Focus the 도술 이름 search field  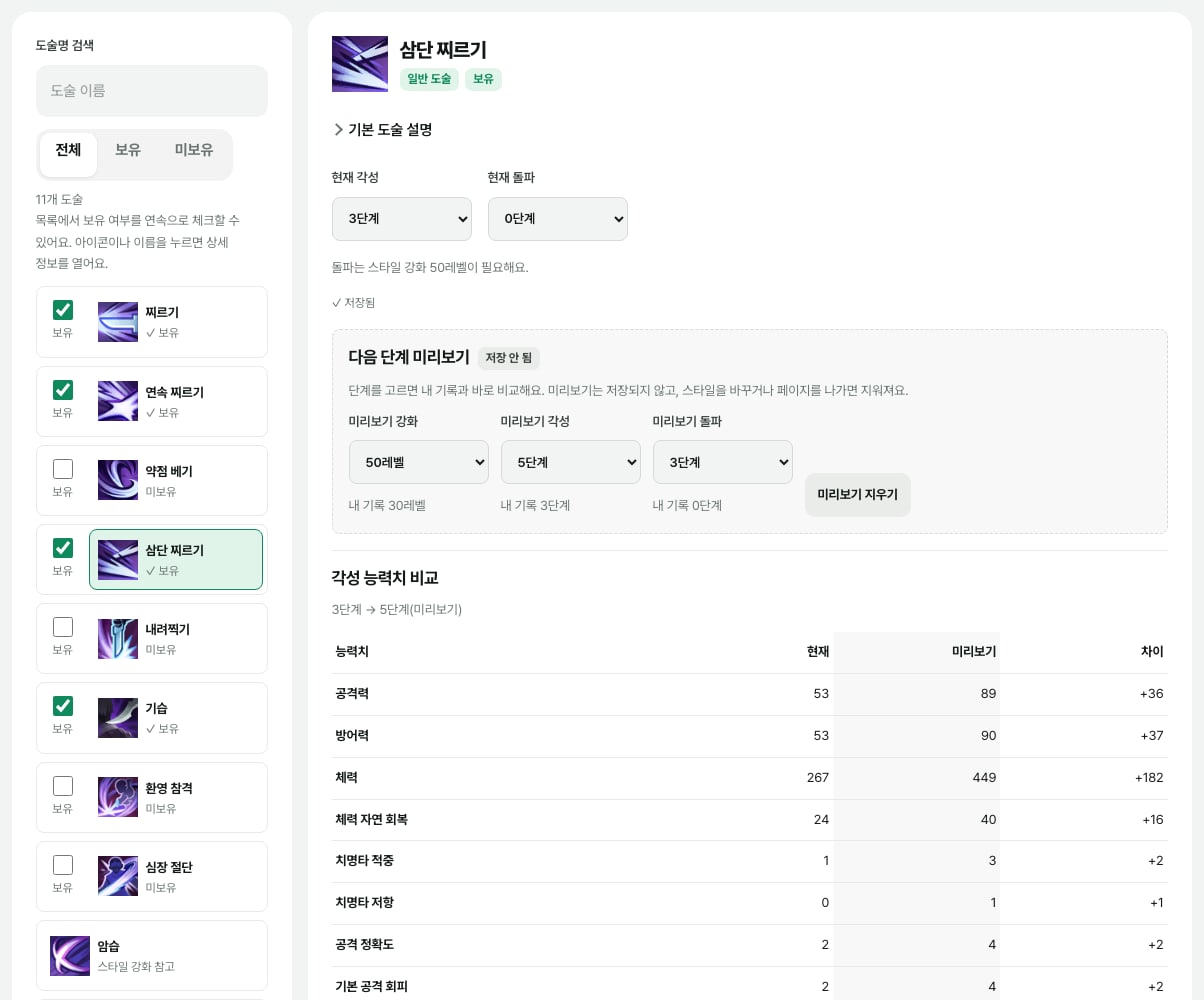point(152,91)
